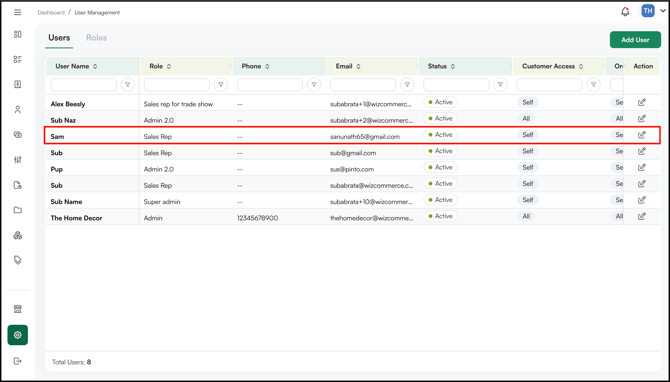Sort by User Name column arrows
670x382 pixels.
coord(95,66)
